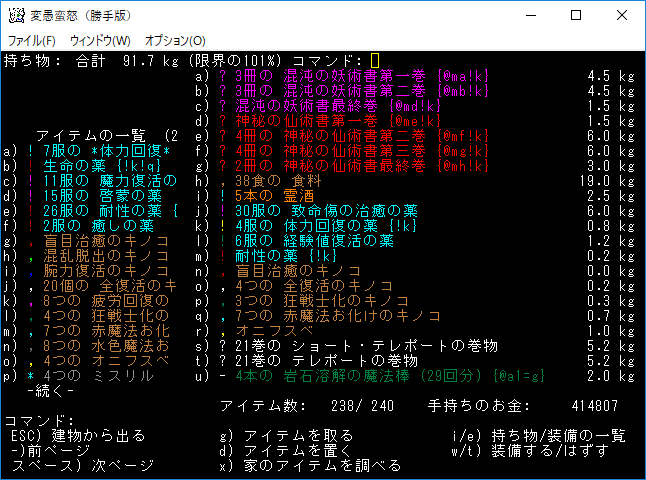This screenshot has width=646, height=480.
Task: Open the ウィンドウ(W) menu
Action: [x=100, y=40]
